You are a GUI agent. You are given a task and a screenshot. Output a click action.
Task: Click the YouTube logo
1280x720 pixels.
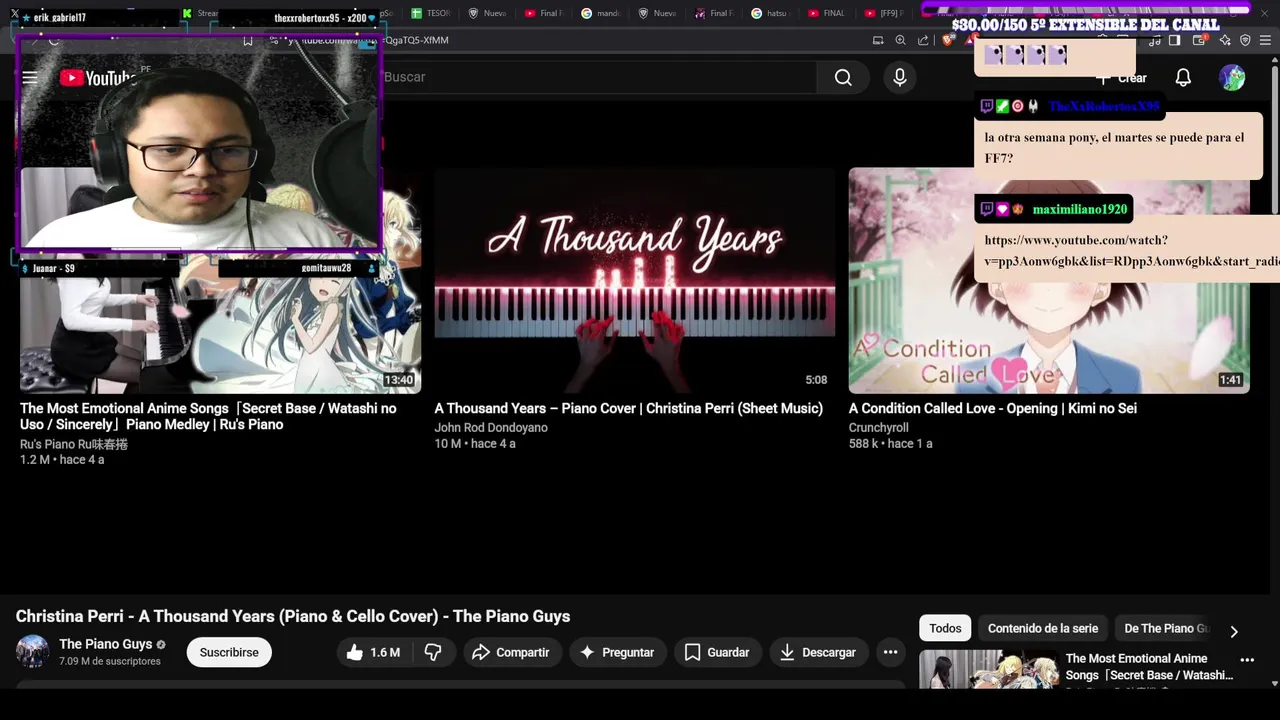coord(98,77)
